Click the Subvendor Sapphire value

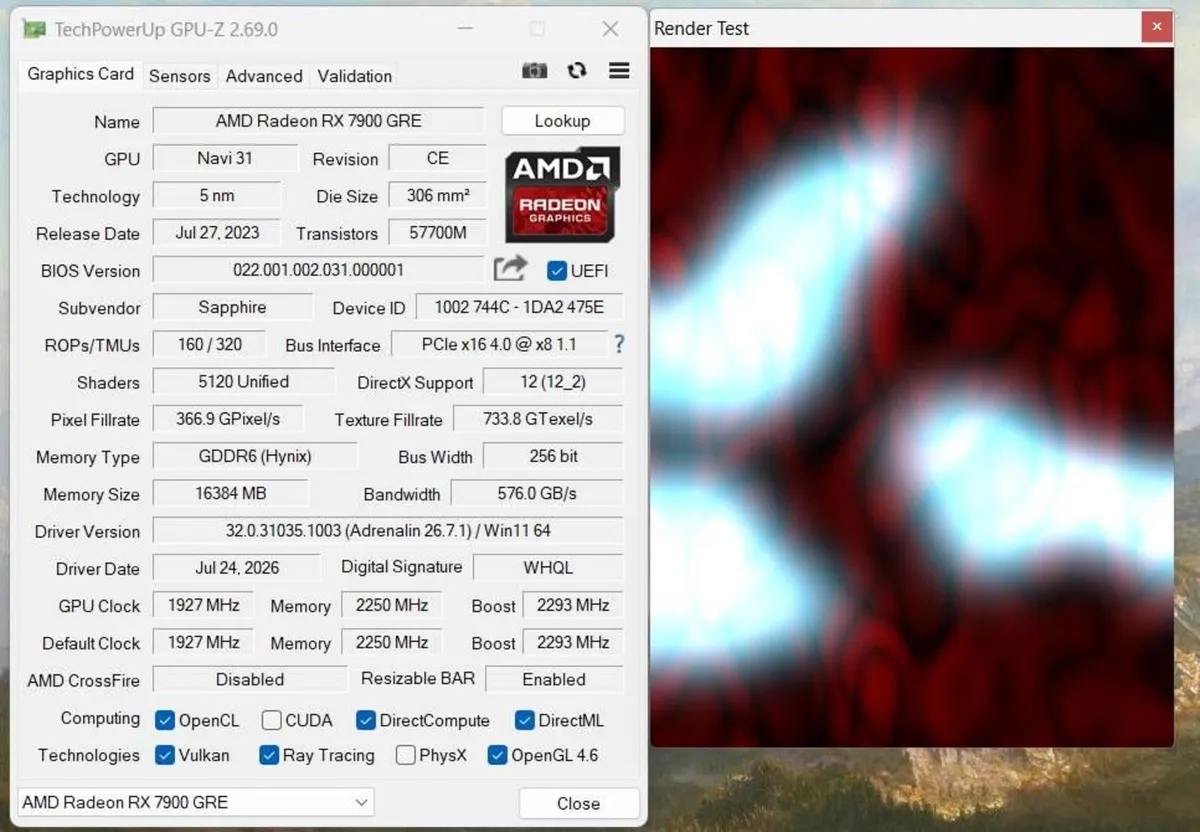(x=232, y=307)
